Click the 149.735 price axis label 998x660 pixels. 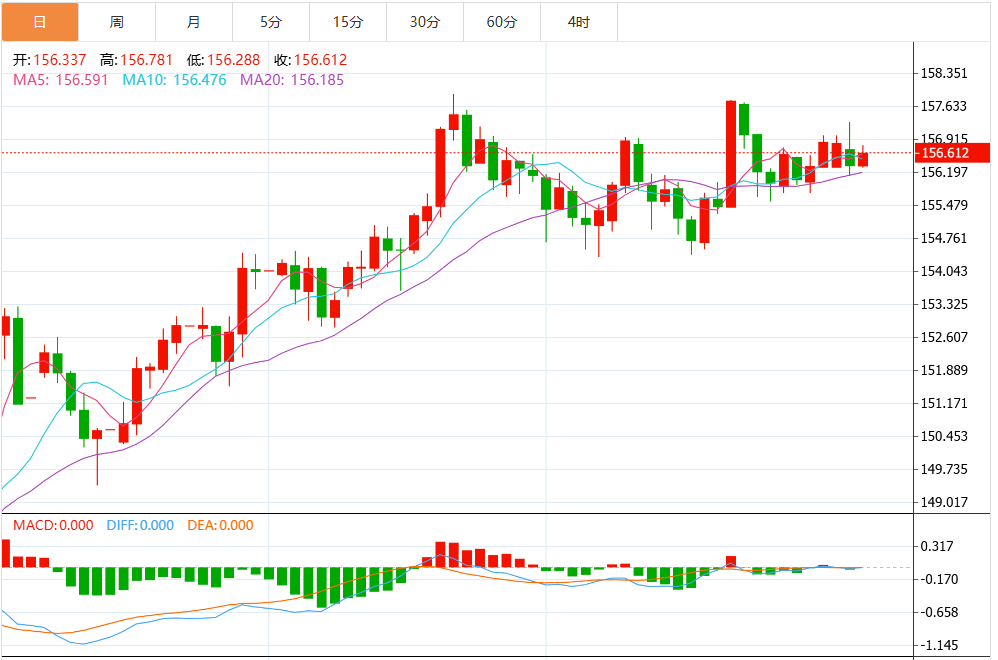(945, 470)
